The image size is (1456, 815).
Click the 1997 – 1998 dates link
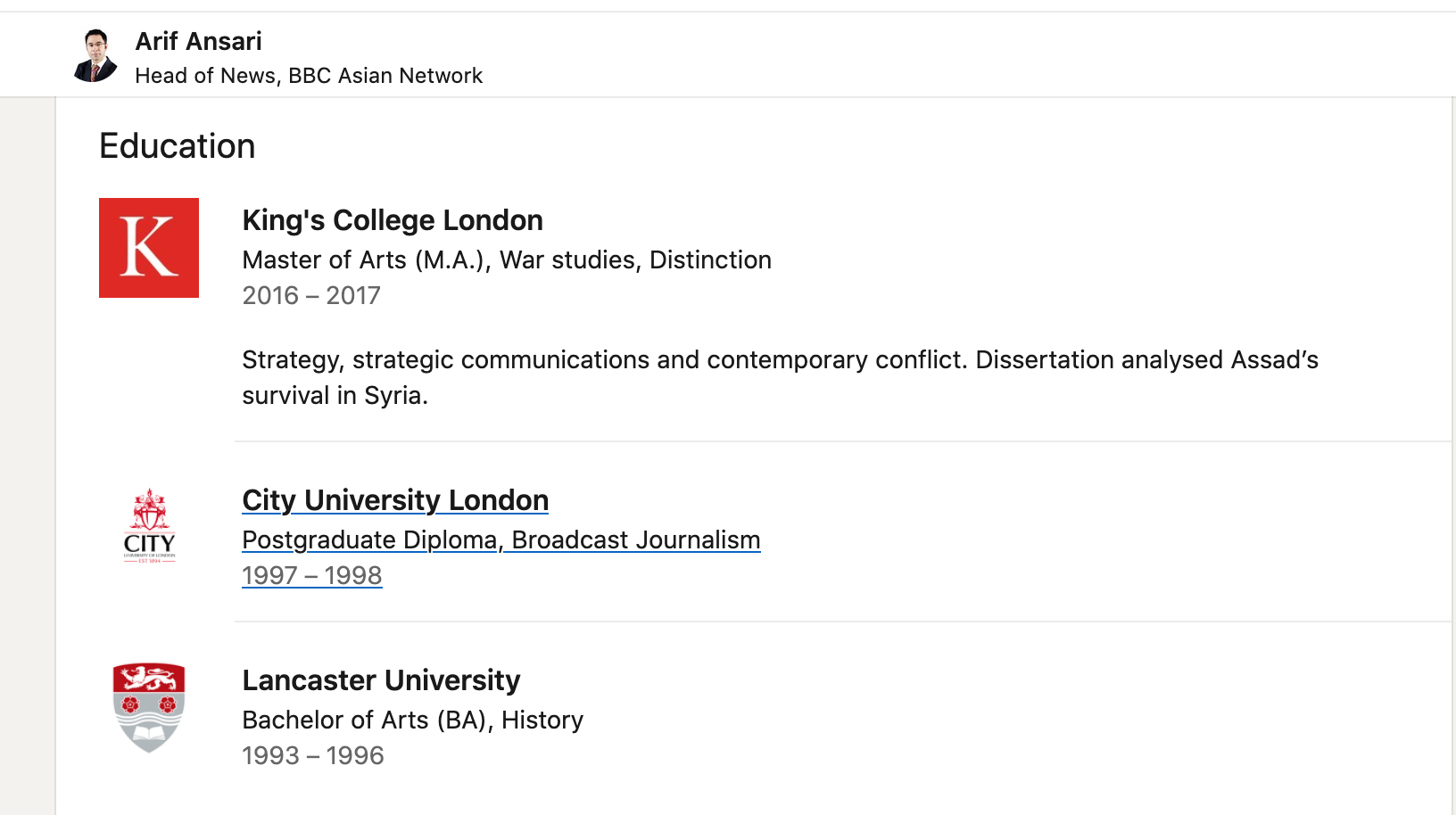click(x=312, y=576)
